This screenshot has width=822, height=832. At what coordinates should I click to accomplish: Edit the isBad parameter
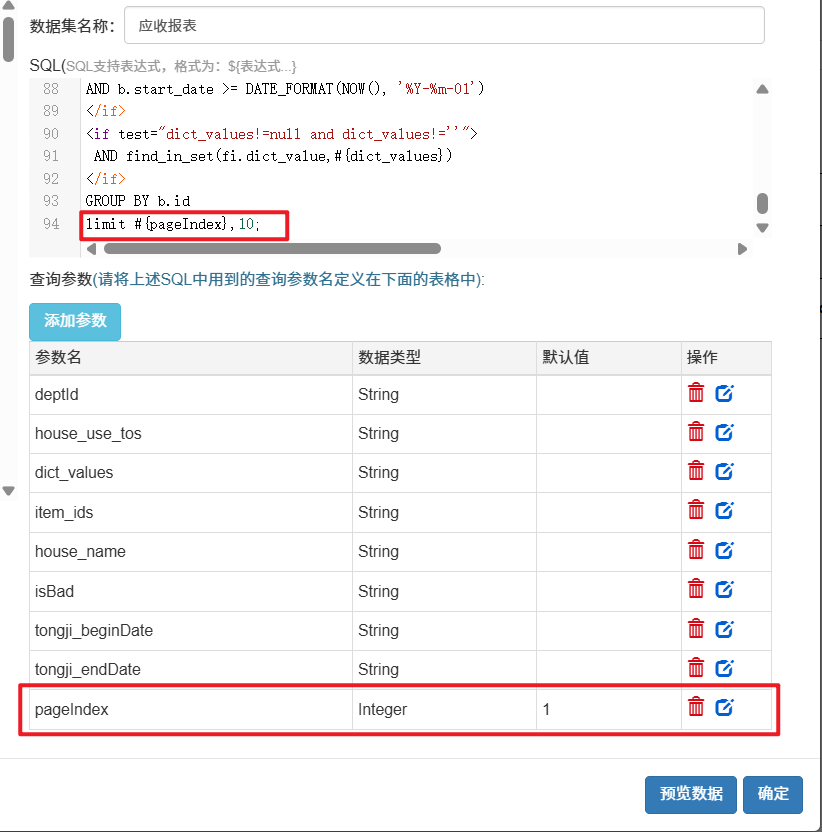(724, 589)
